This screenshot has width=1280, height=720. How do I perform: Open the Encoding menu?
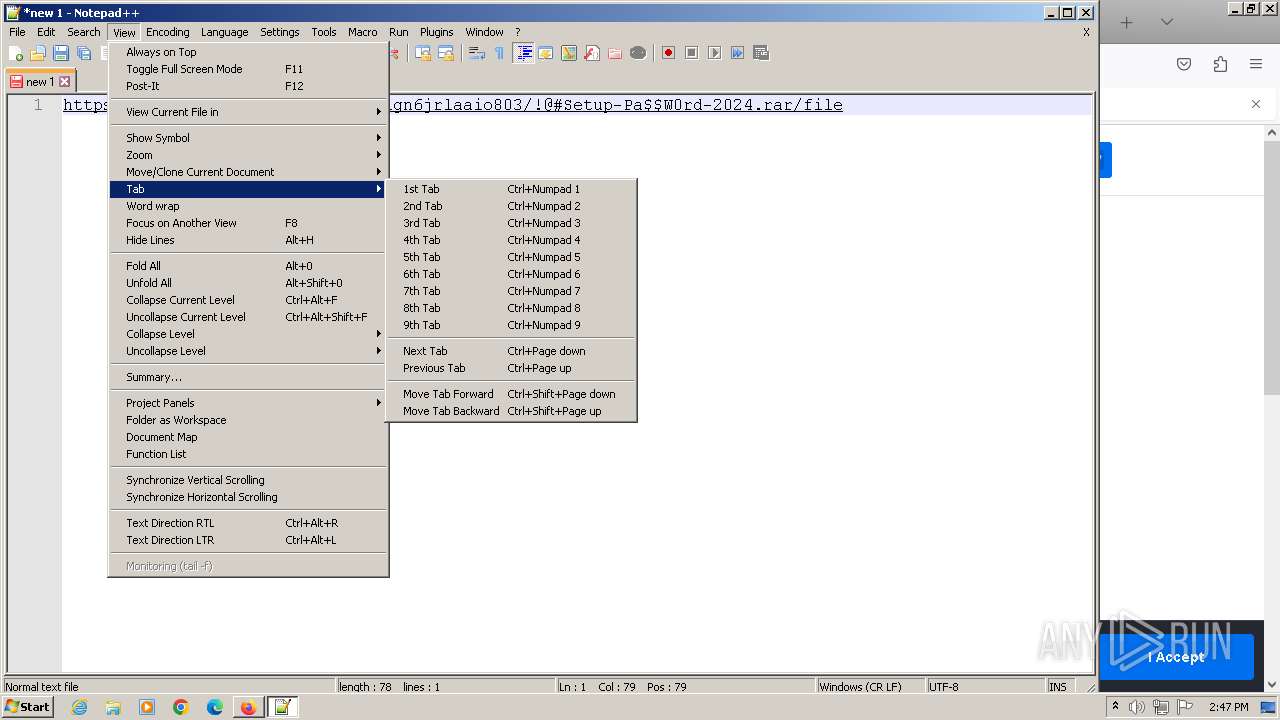(x=167, y=32)
